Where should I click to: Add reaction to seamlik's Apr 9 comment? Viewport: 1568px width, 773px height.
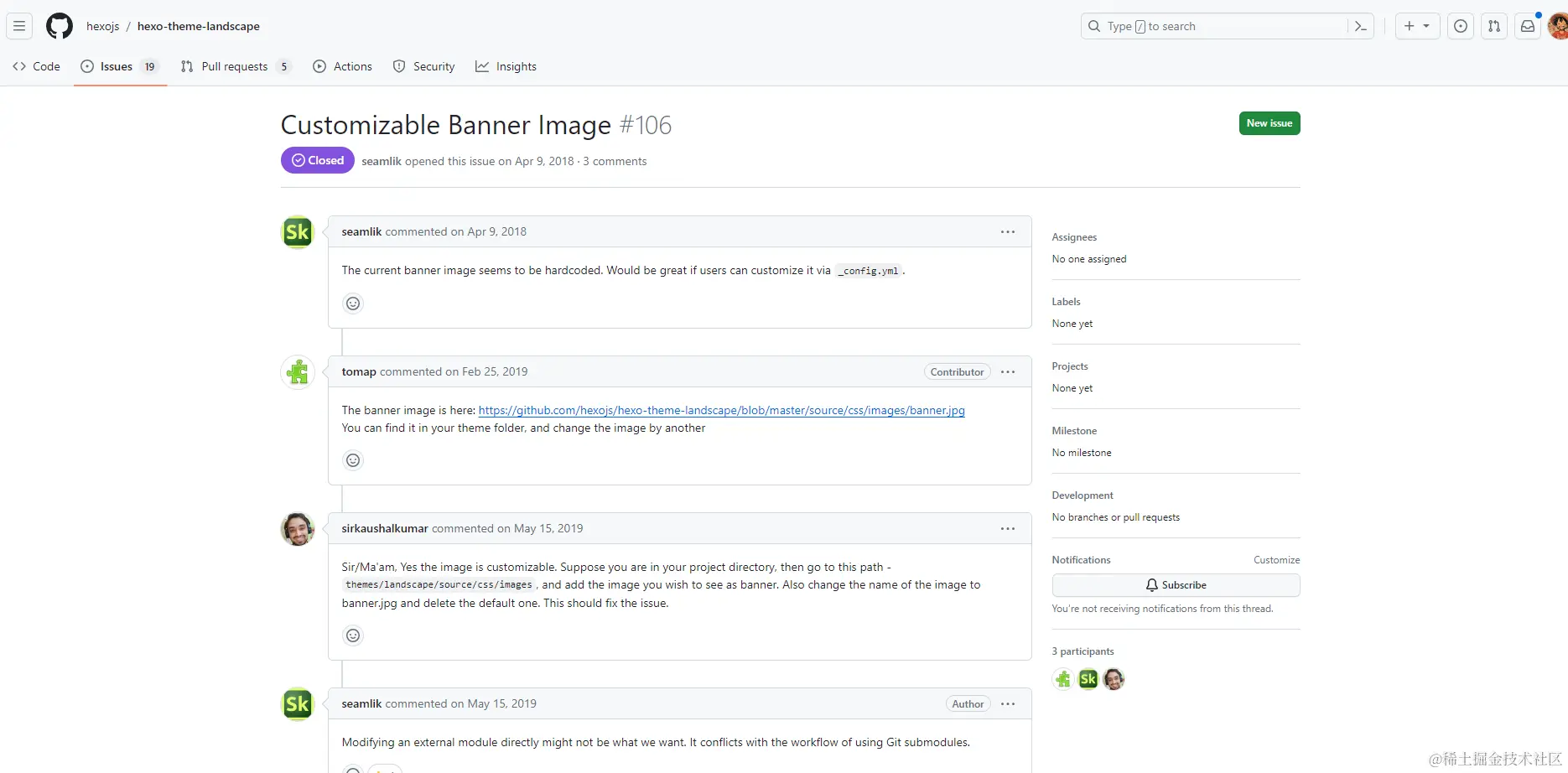353,303
